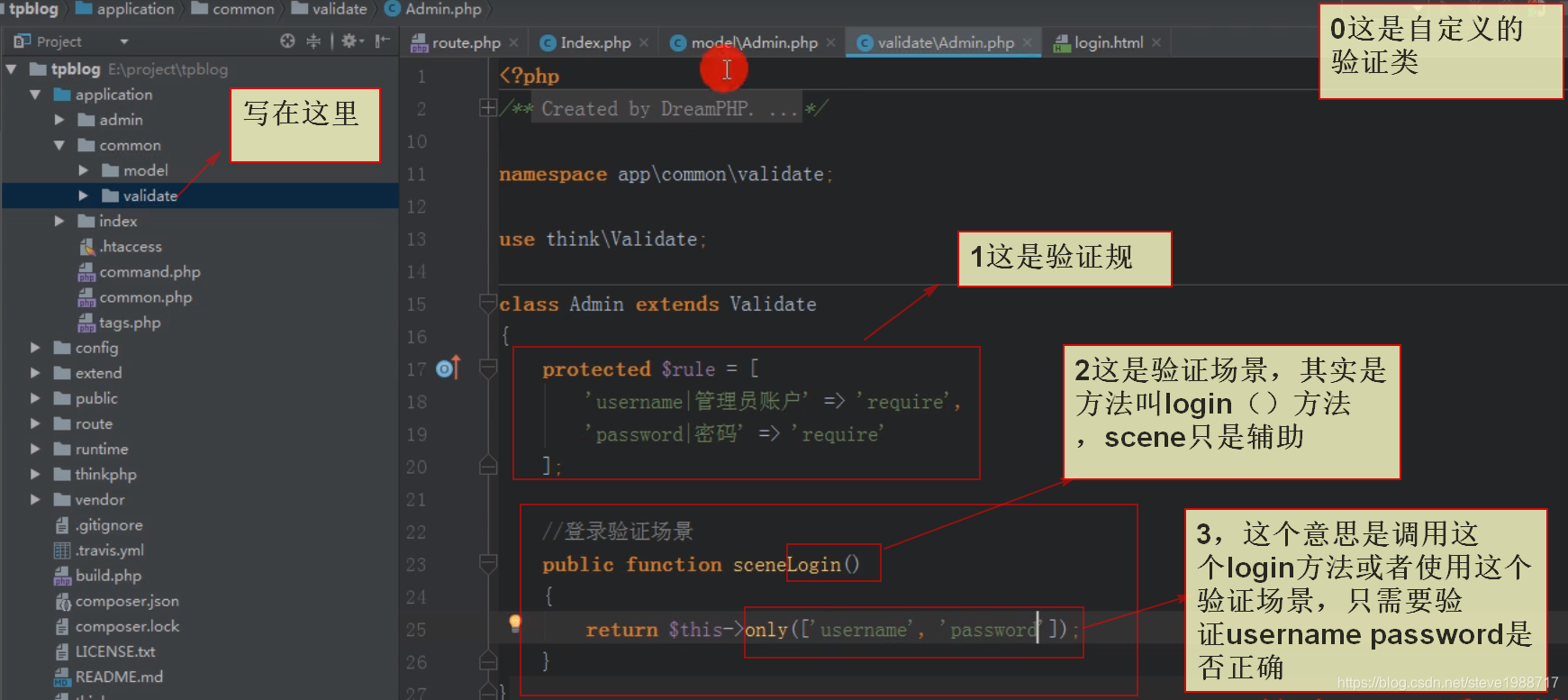Collapse the application folder
The width and height of the screenshot is (1568, 700).
(x=36, y=95)
